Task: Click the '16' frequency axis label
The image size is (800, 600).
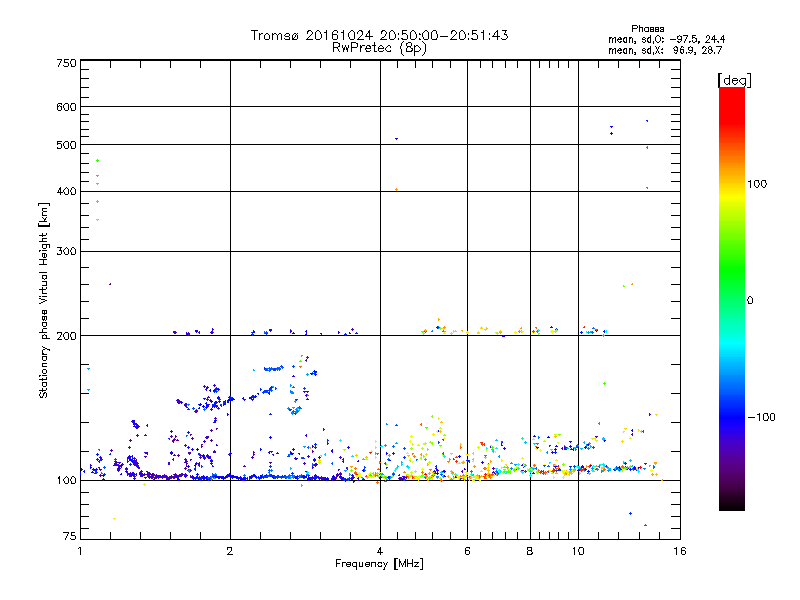Action: [680, 551]
